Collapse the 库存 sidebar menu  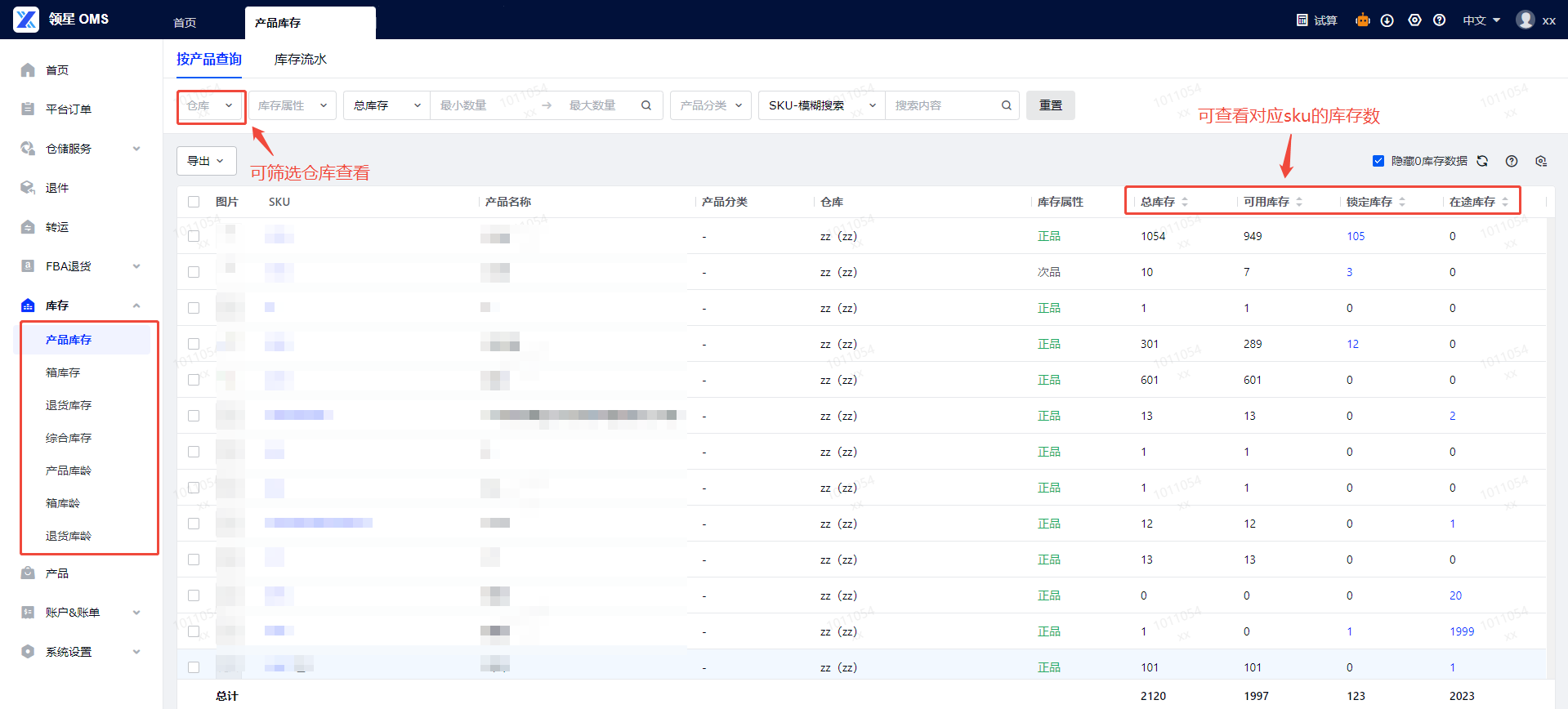[136, 305]
